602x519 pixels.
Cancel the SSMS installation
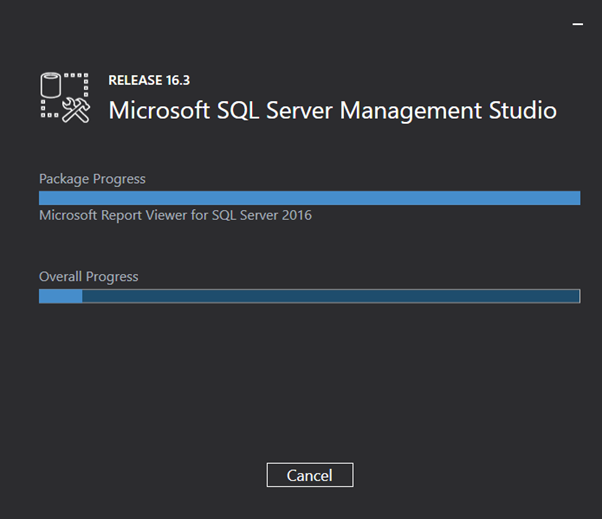[x=310, y=475]
